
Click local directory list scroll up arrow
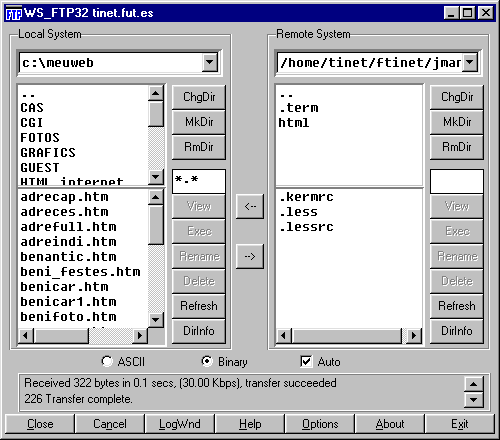click(155, 93)
